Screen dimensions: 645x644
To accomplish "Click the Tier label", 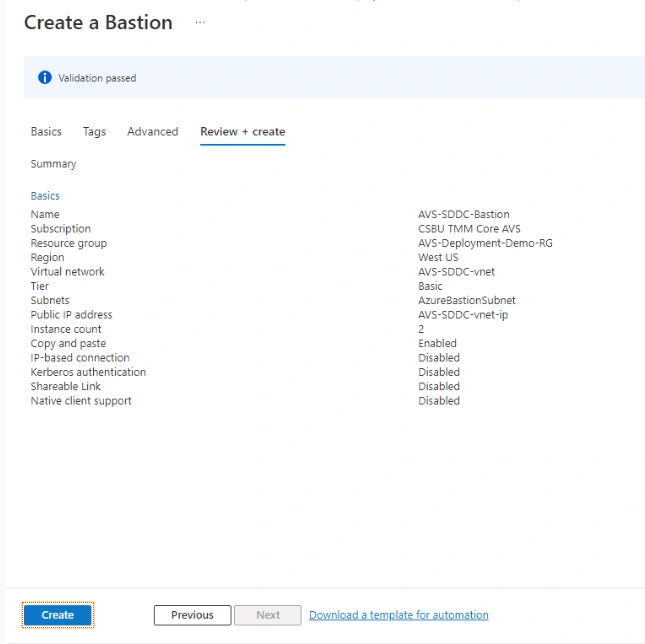I will point(39,286).
